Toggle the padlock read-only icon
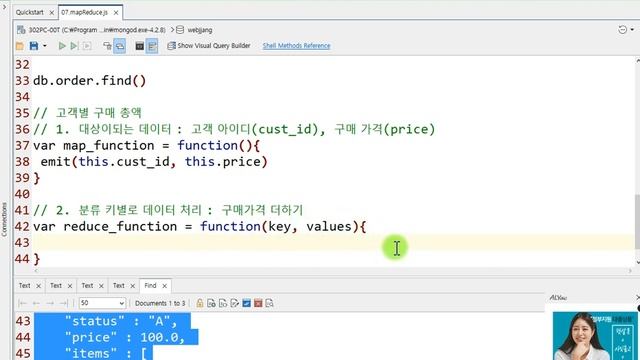Screen dimensions: 640x360 (200, 303)
